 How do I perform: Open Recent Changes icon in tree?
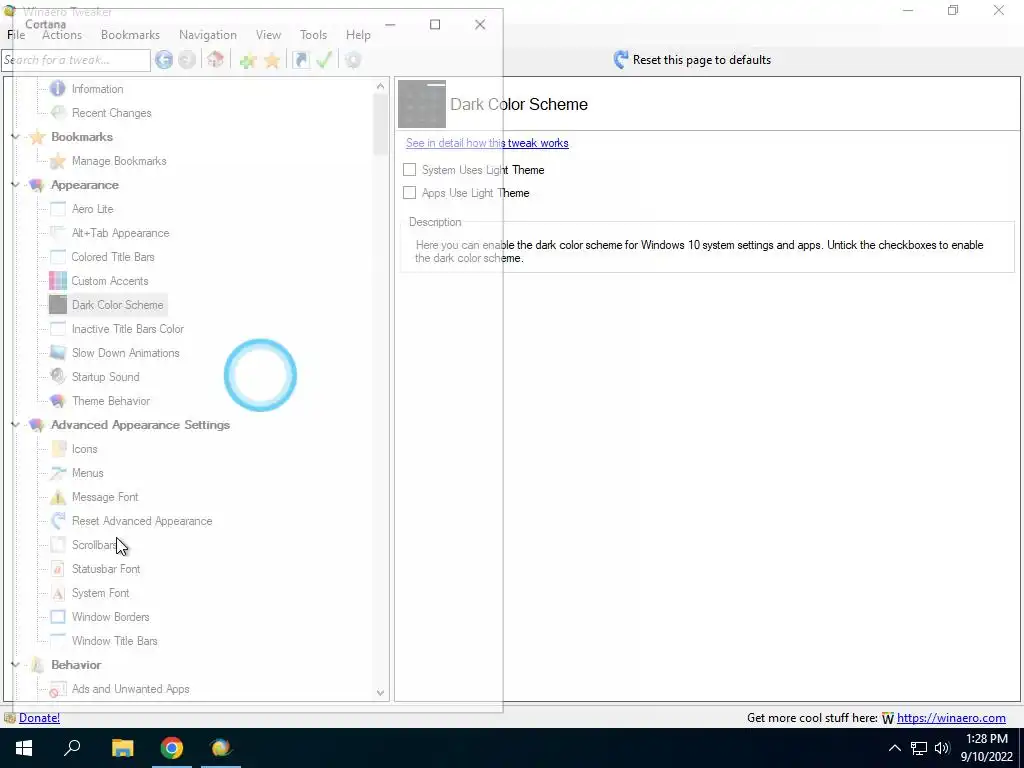[x=57, y=112]
